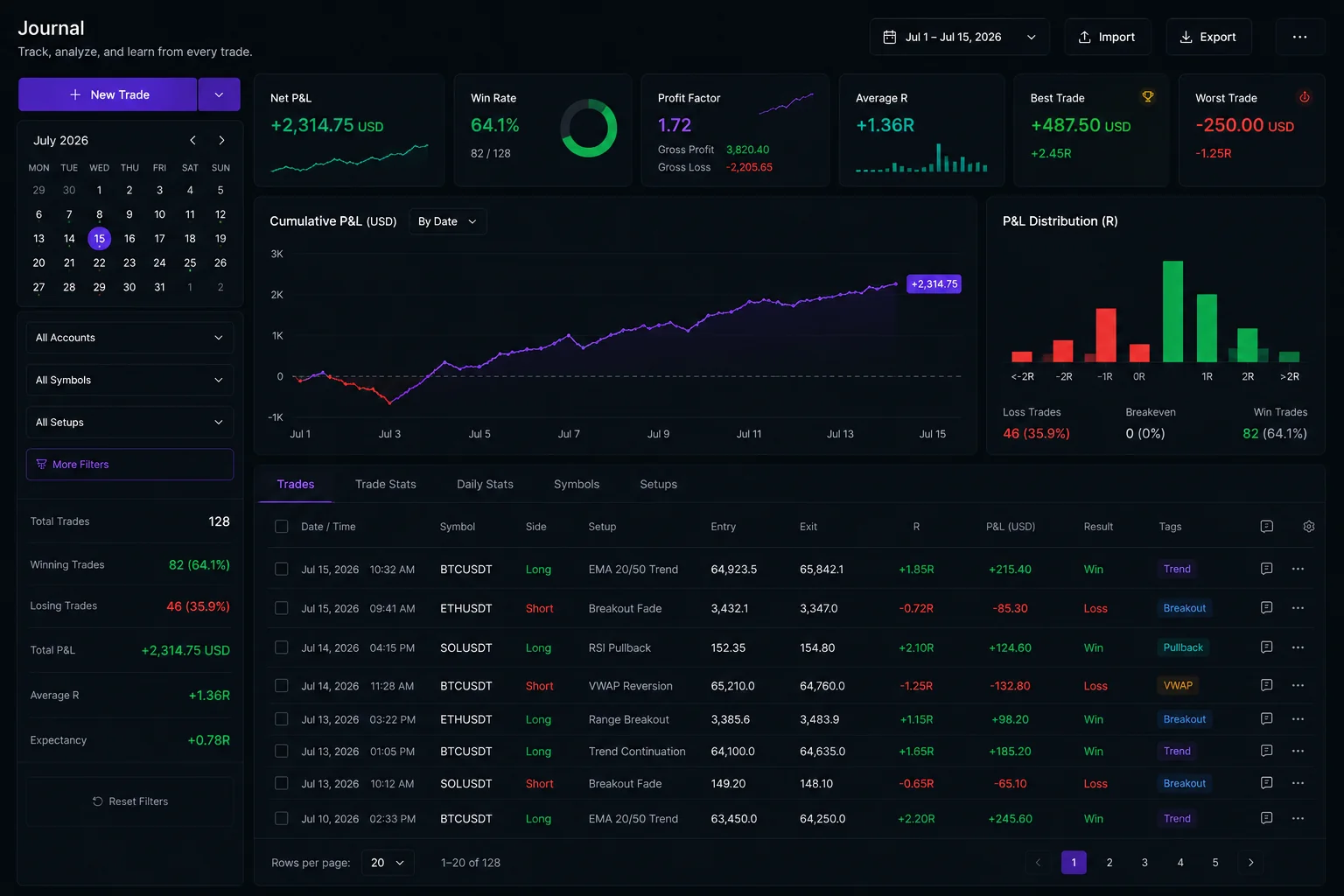Viewport: 1344px width, 896px height.
Task: Check the BTCUSDT EMA 20/50 Trend Jul 15 row
Action: pyautogui.click(x=281, y=569)
